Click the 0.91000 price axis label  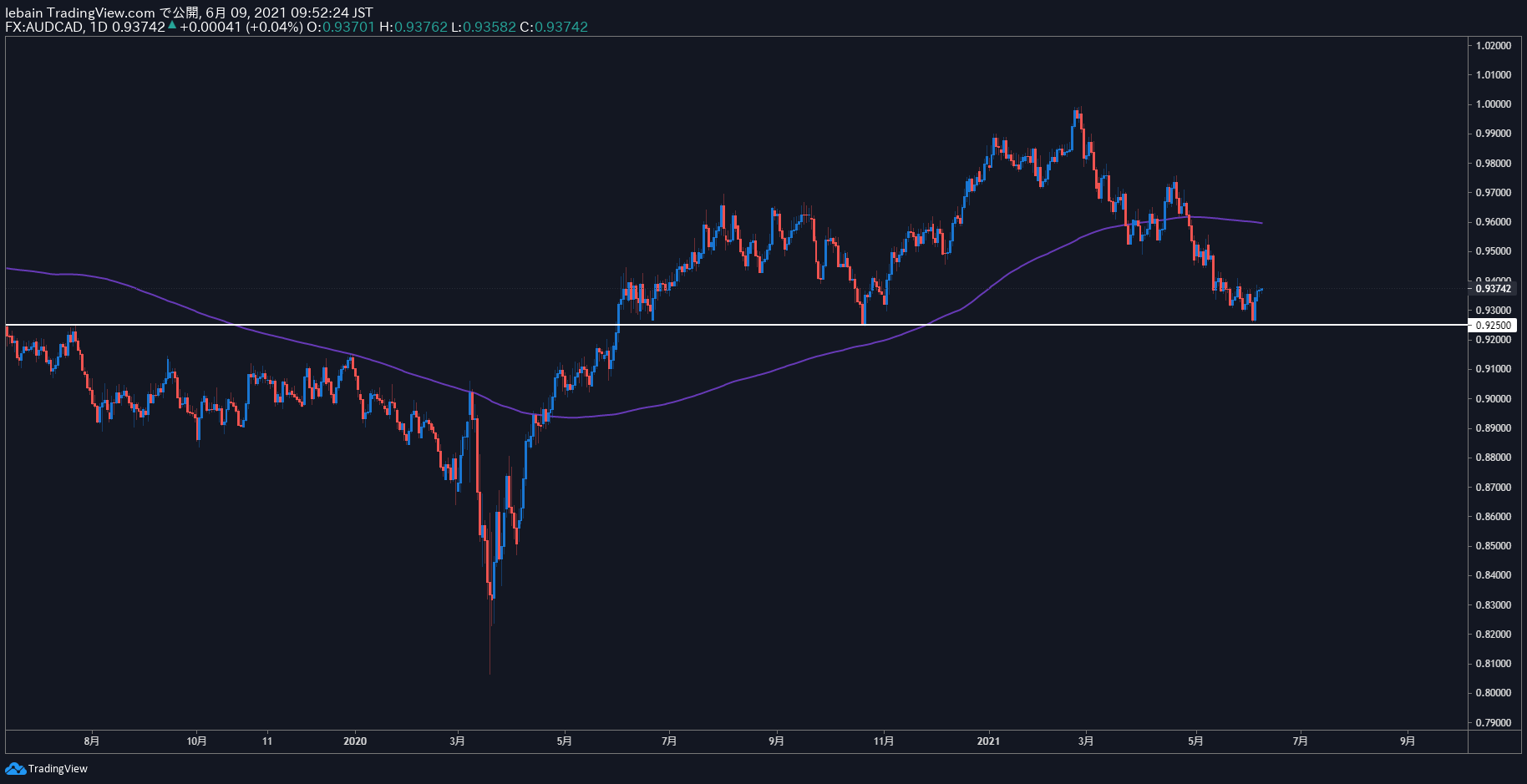point(1493,369)
